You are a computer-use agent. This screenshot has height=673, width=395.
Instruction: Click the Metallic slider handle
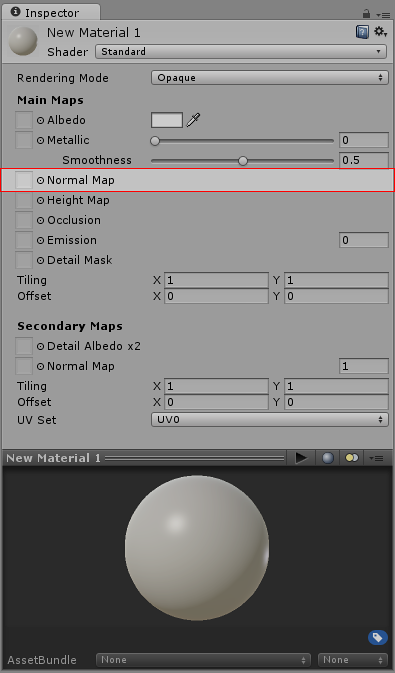tap(155, 140)
